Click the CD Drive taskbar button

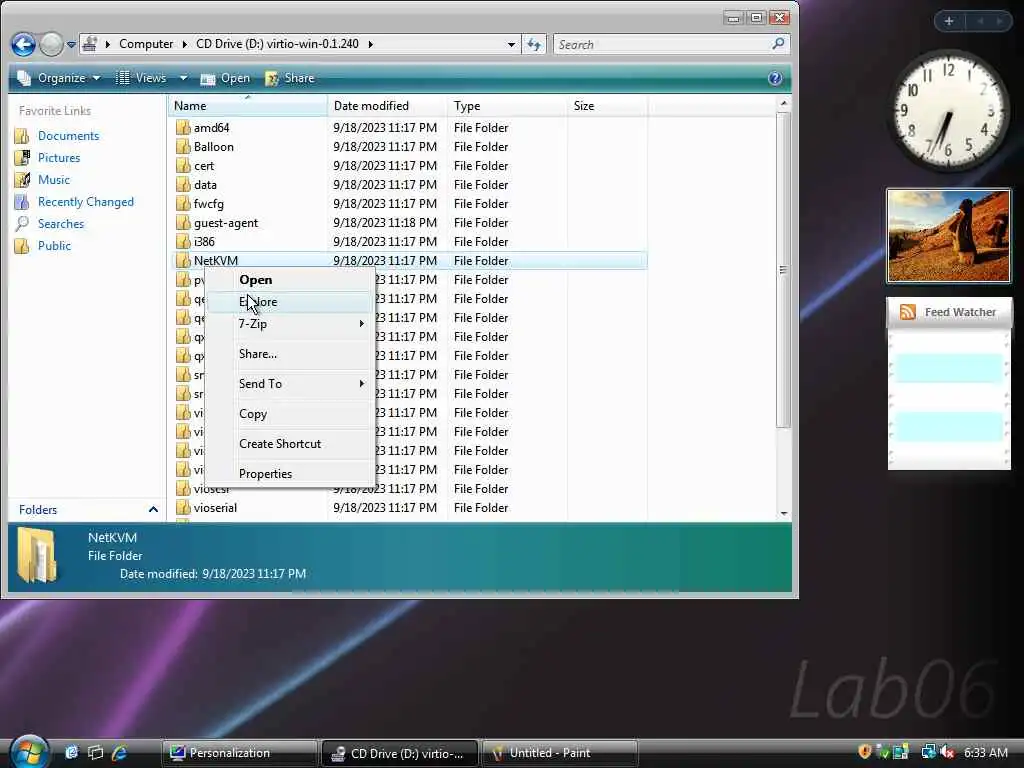[x=399, y=753]
